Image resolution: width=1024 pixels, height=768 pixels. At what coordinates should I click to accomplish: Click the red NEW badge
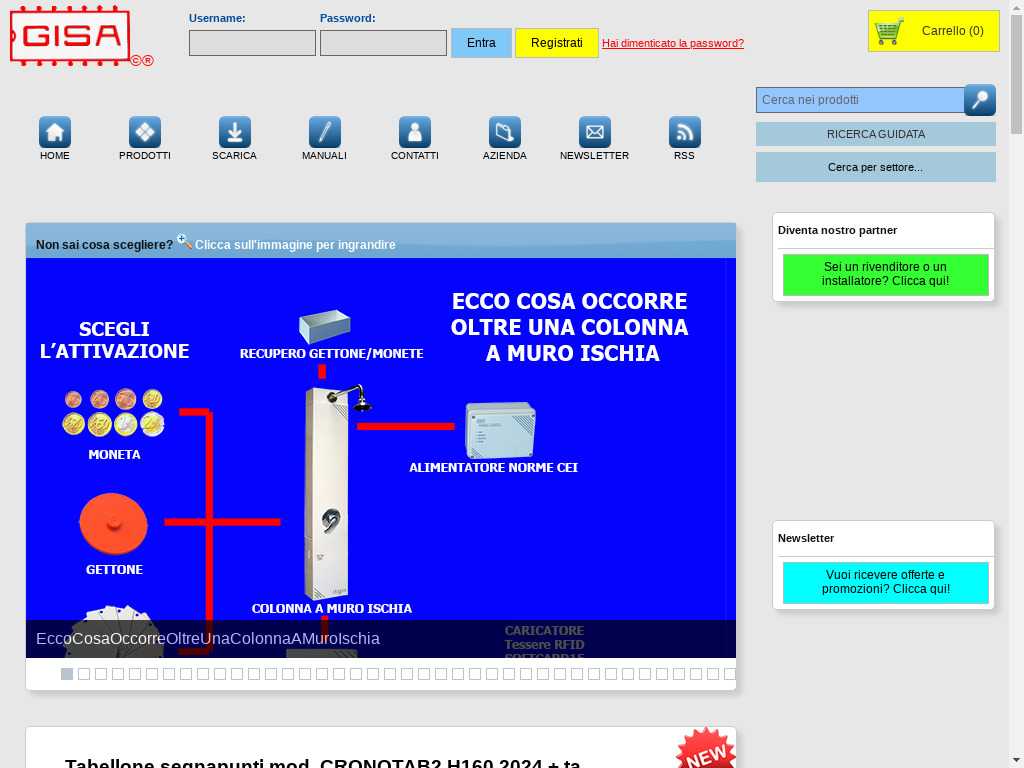pyautogui.click(x=705, y=748)
